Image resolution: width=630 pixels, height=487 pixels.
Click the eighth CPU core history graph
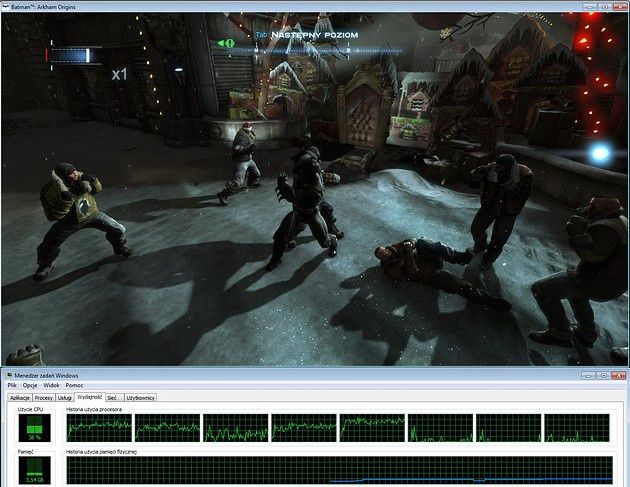pyautogui.click(x=577, y=428)
